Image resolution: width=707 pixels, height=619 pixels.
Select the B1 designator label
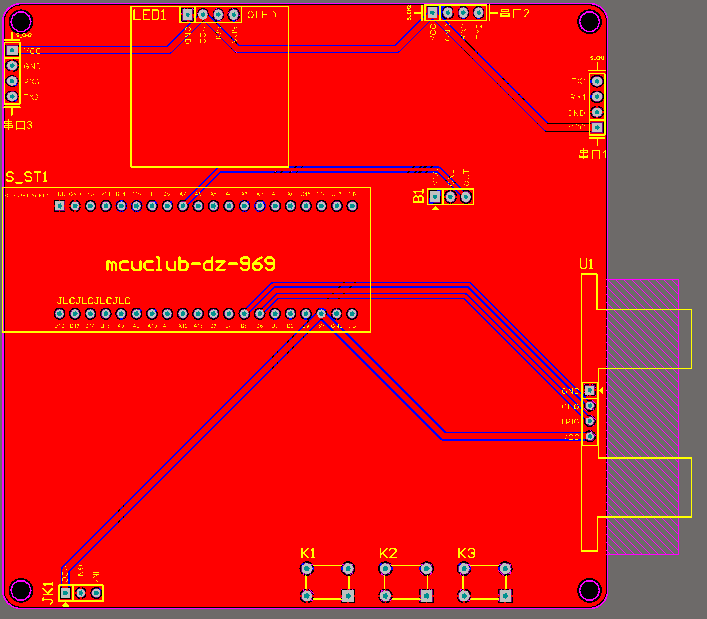(419, 196)
